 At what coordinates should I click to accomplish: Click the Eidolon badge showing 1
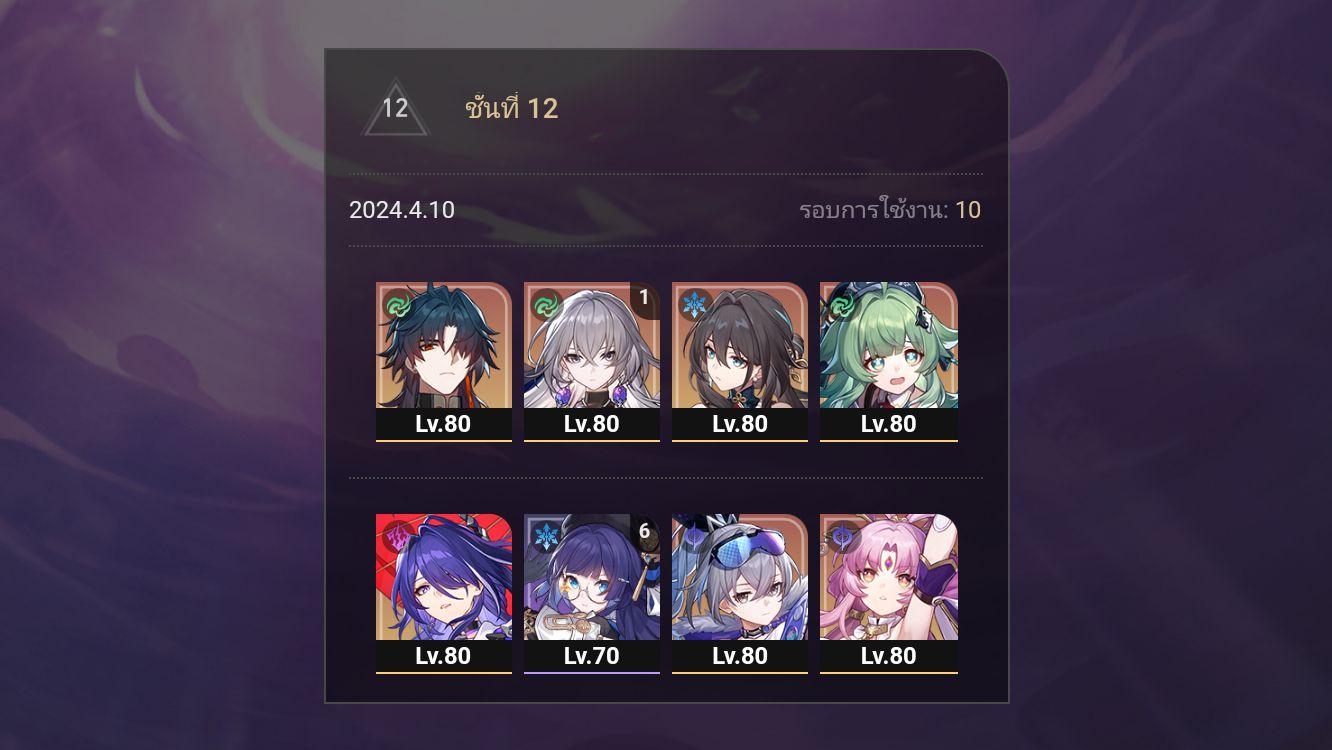pos(644,298)
